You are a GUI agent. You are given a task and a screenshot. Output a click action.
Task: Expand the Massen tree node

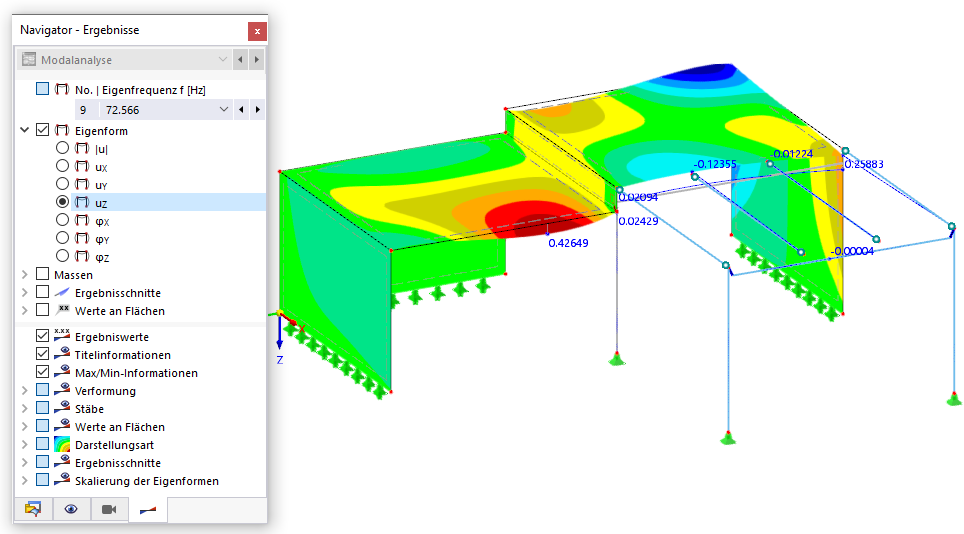[25, 274]
